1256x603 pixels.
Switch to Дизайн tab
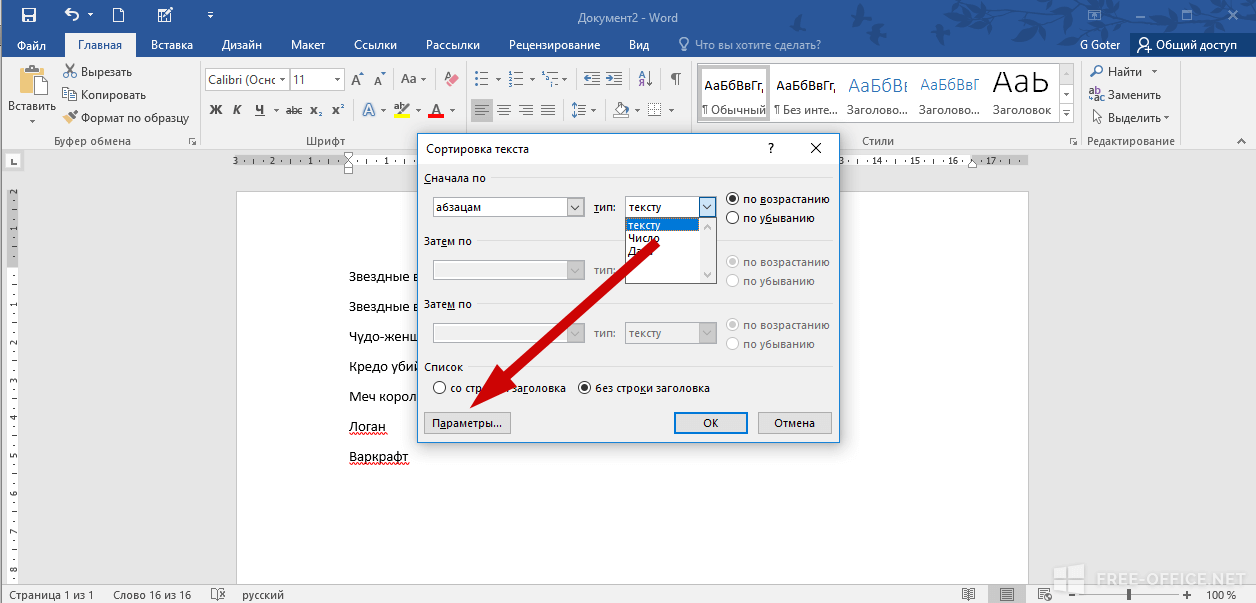(x=242, y=45)
